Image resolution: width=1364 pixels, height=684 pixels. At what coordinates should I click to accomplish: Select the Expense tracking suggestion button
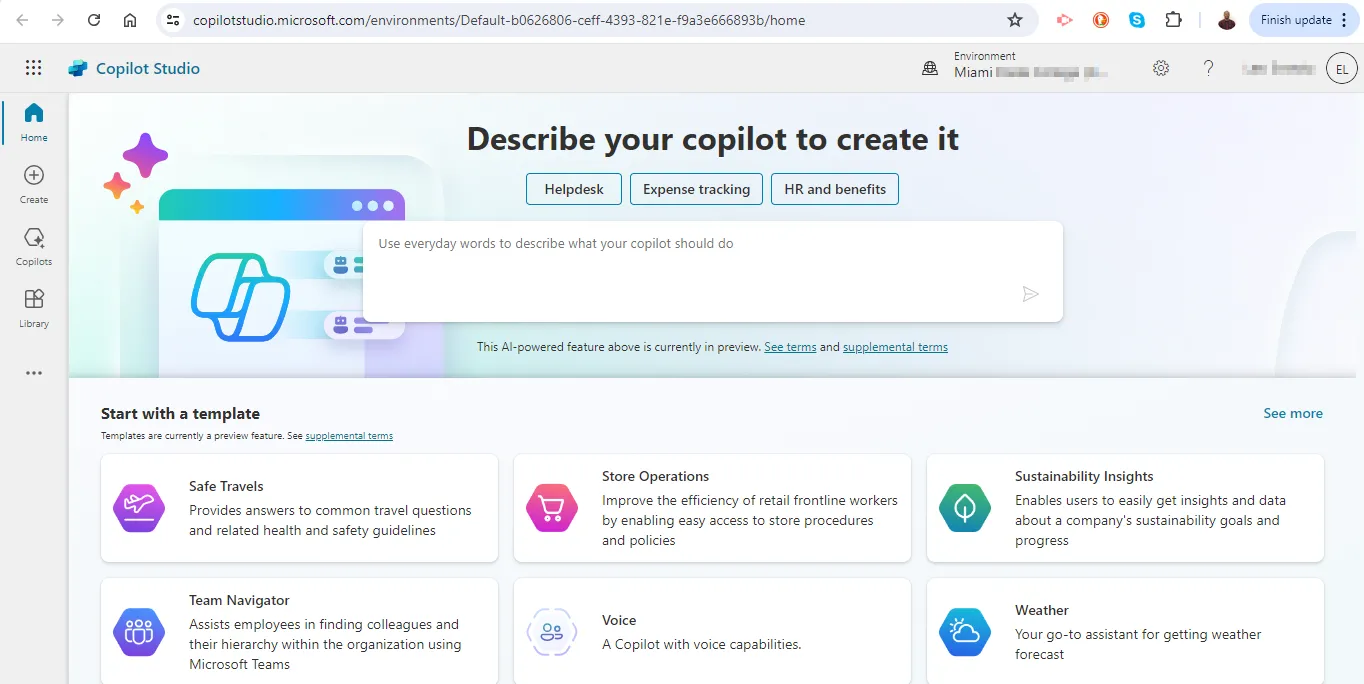[x=696, y=189]
